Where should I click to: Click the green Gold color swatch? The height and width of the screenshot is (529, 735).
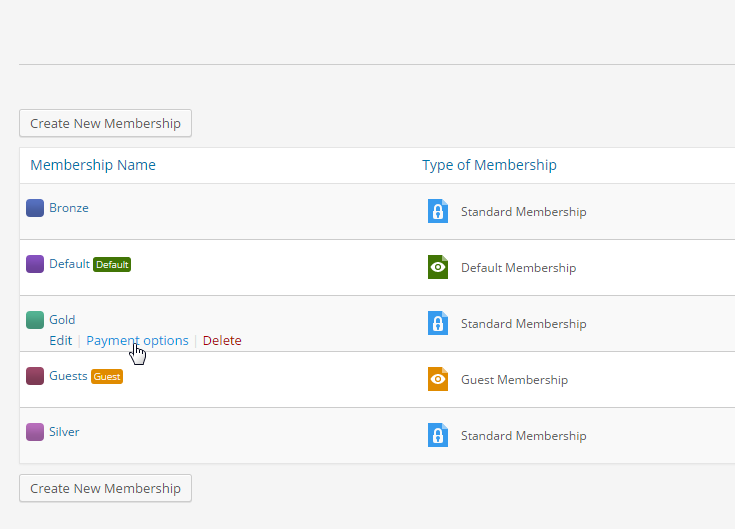click(35, 320)
